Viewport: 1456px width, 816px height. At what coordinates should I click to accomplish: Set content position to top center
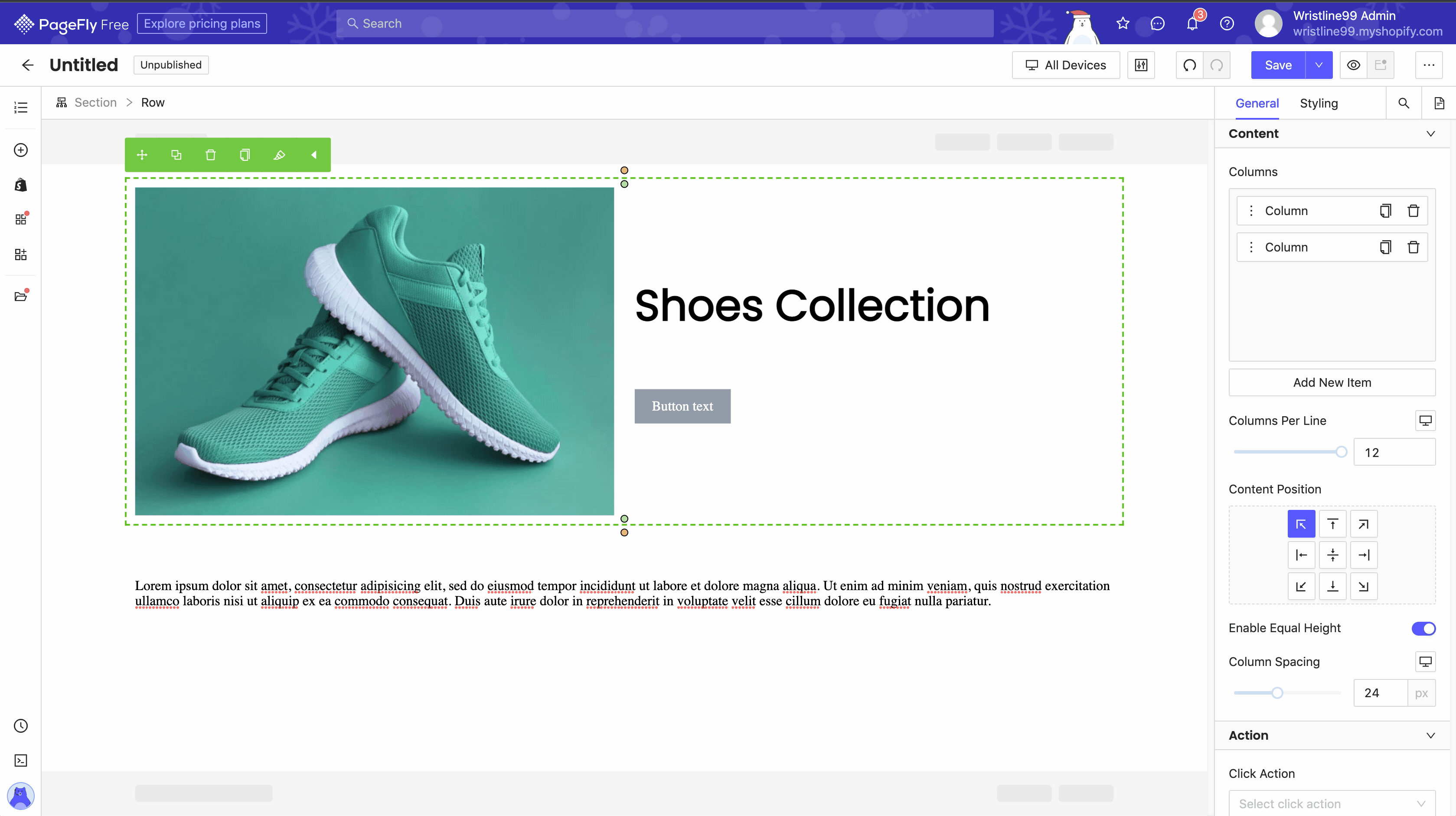pyautogui.click(x=1333, y=524)
